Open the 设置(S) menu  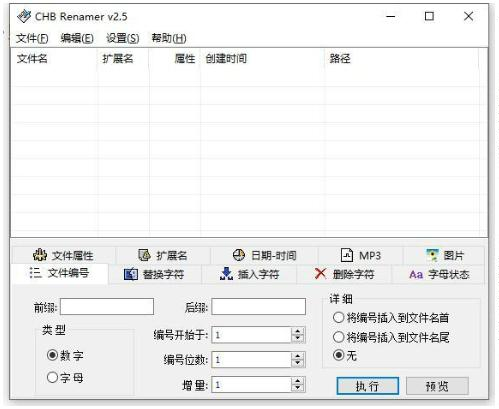point(123,38)
